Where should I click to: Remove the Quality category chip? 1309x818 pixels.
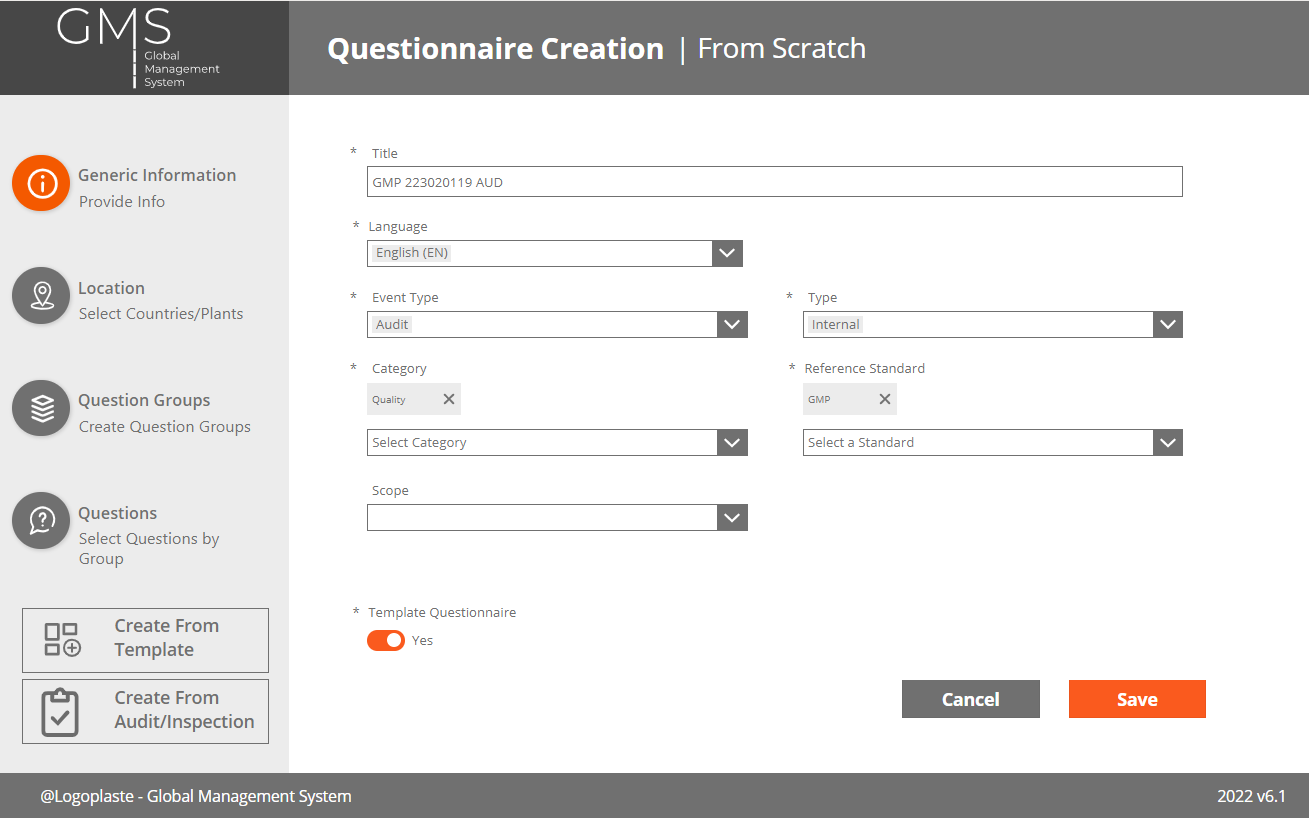point(447,398)
